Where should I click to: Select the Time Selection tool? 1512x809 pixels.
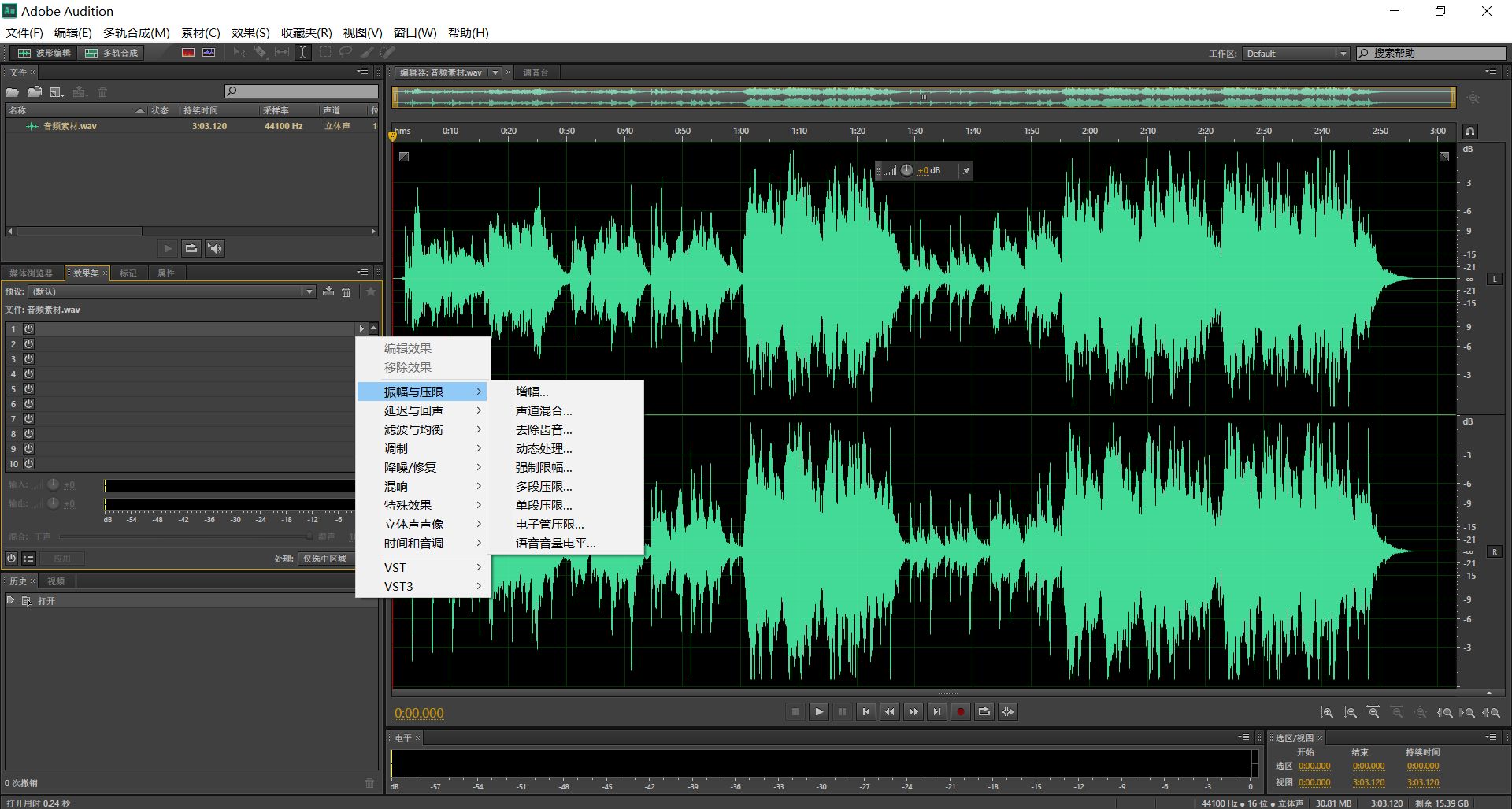pyautogui.click(x=303, y=53)
